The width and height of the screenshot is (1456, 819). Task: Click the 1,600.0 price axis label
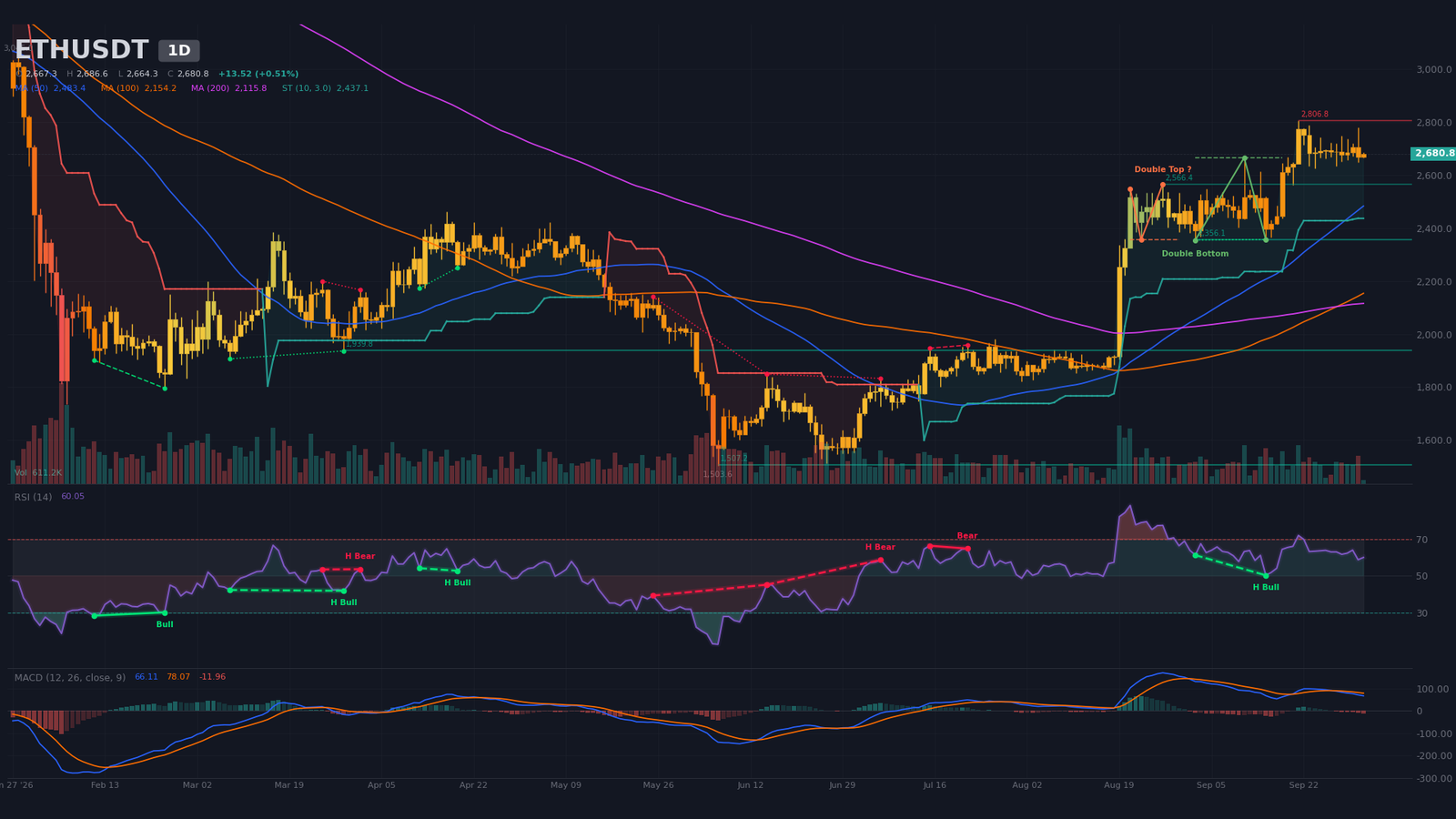[x=1434, y=441]
